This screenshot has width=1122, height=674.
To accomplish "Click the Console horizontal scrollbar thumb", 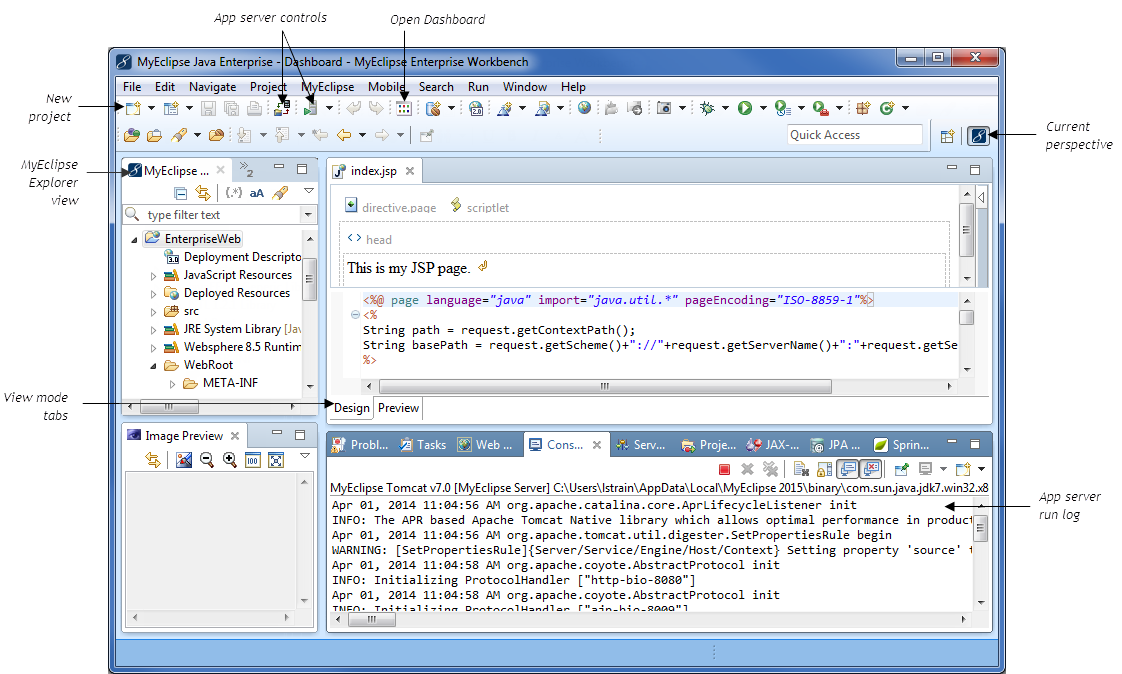I will point(371,620).
